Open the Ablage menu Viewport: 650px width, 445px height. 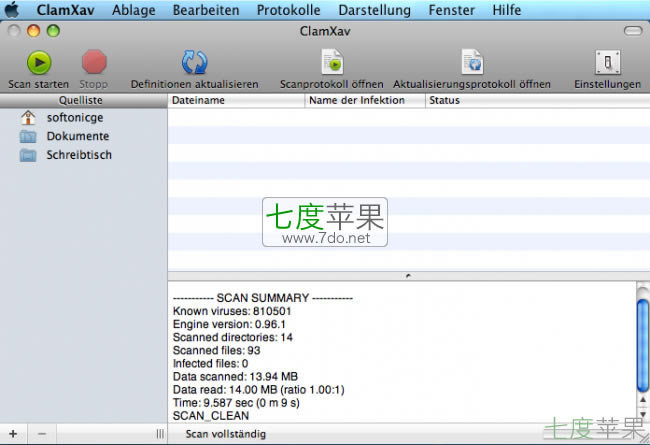click(133, 10)
